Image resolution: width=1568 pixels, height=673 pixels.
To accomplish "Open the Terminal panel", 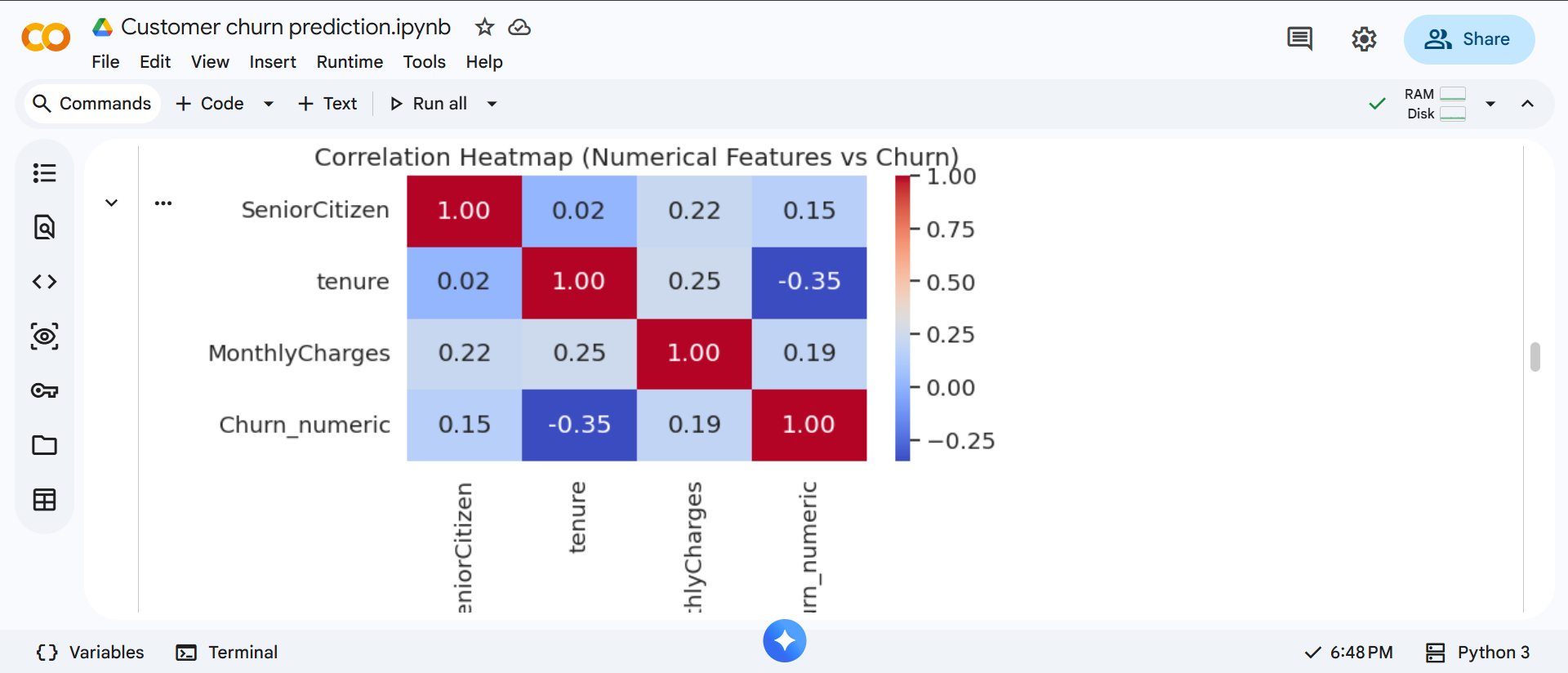I will click(227, 652).
